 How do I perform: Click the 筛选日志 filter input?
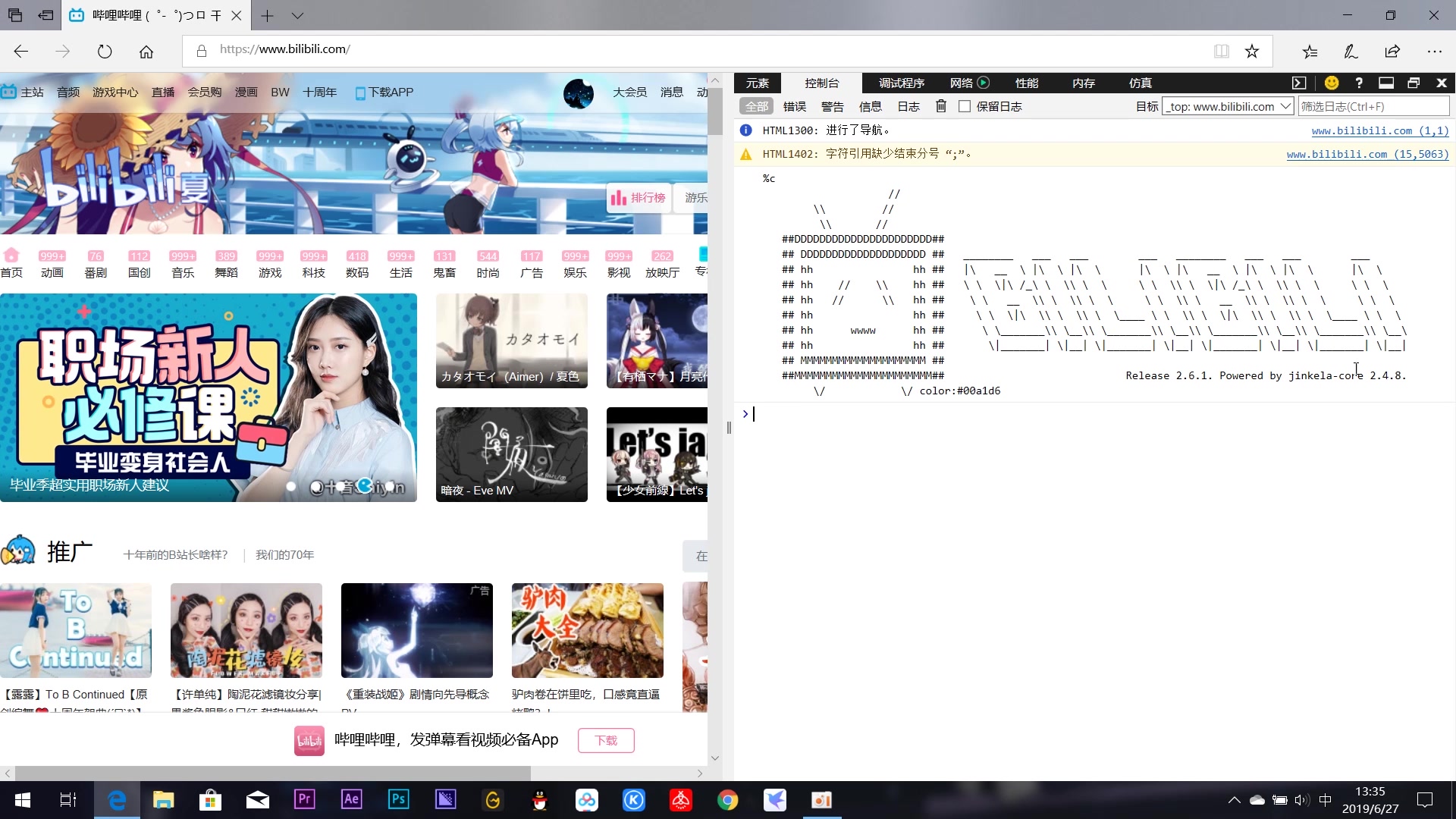[1373, 106]
